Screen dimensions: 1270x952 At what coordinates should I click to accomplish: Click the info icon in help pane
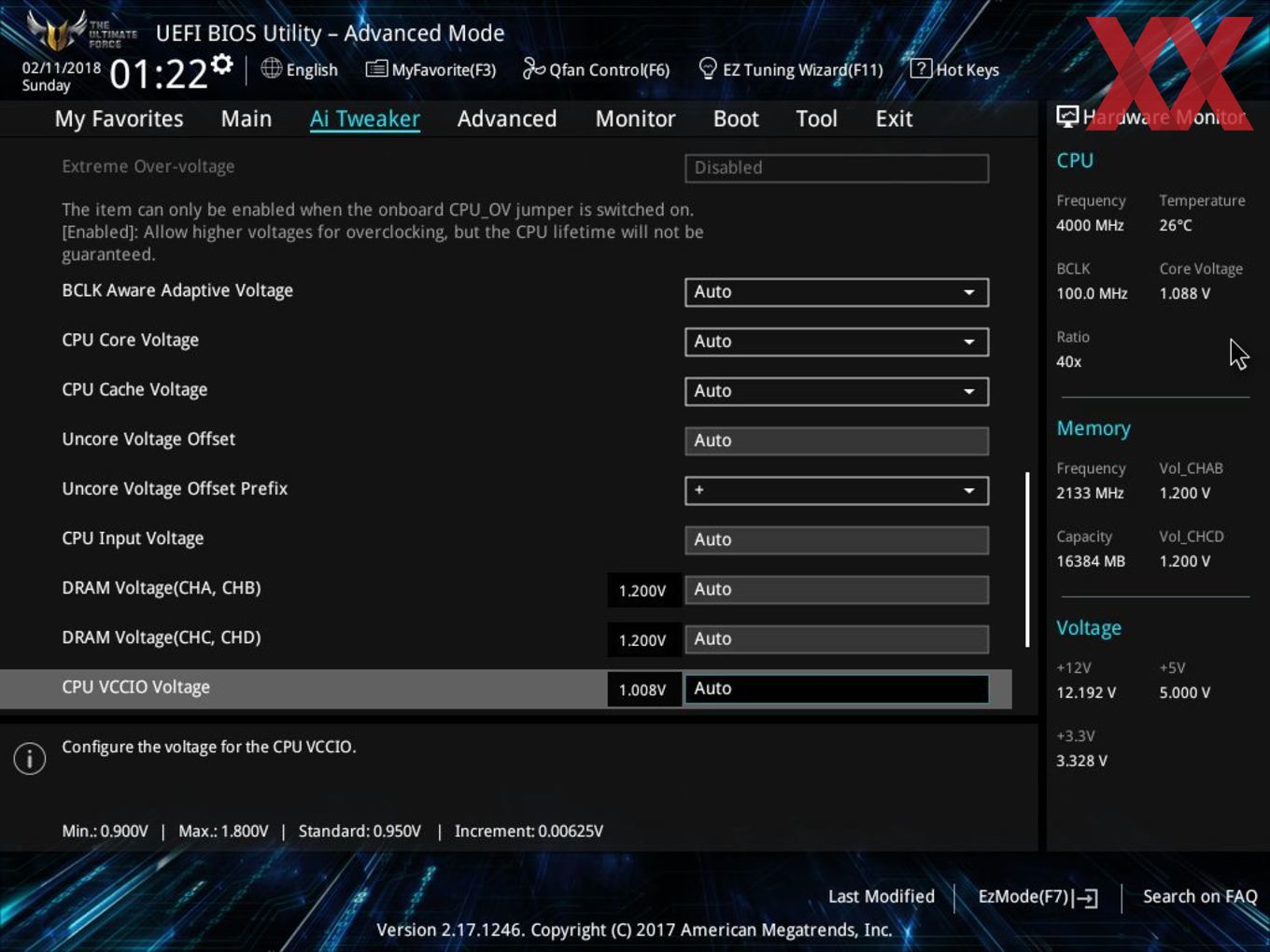(30, 758)
